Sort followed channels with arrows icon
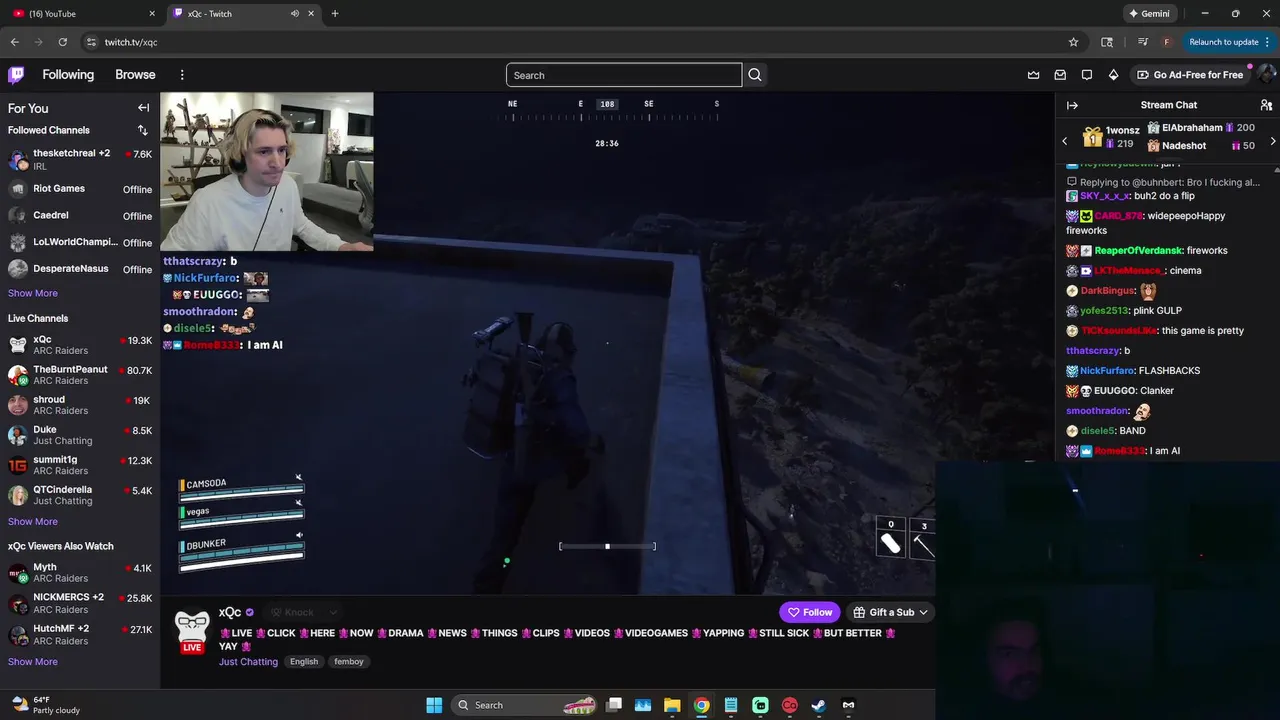The height and width of the screenshot is (720, 1280). pyautogui.click(x=142, y=130)
